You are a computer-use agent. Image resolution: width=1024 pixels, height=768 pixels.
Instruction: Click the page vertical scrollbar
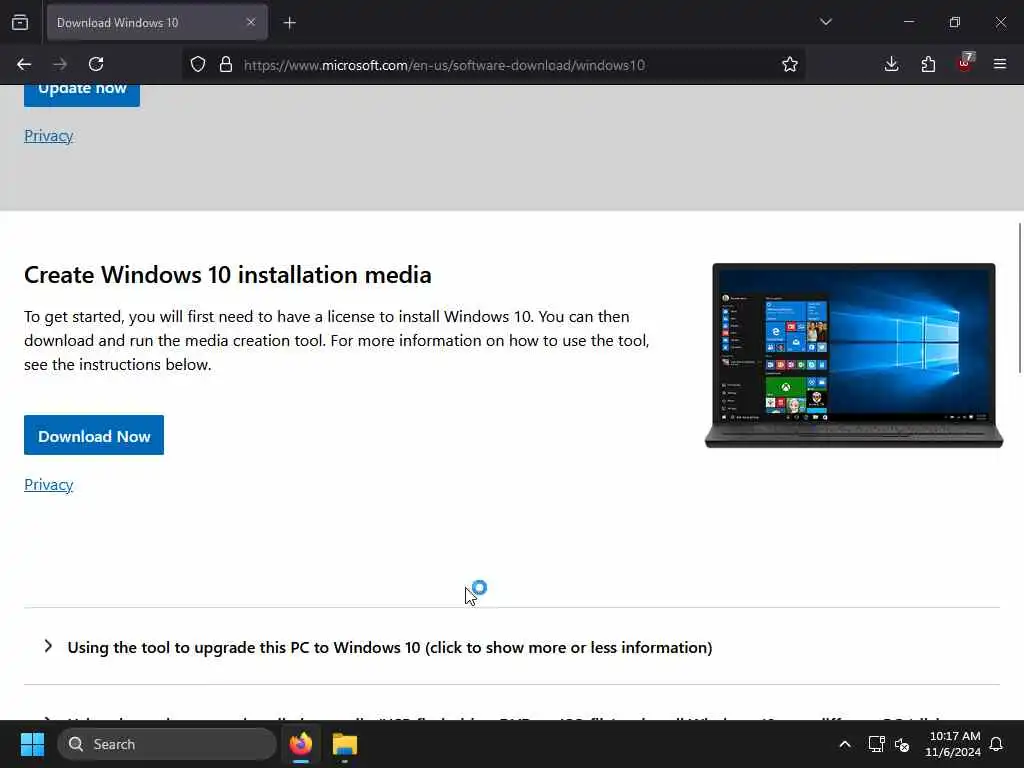1019,298
